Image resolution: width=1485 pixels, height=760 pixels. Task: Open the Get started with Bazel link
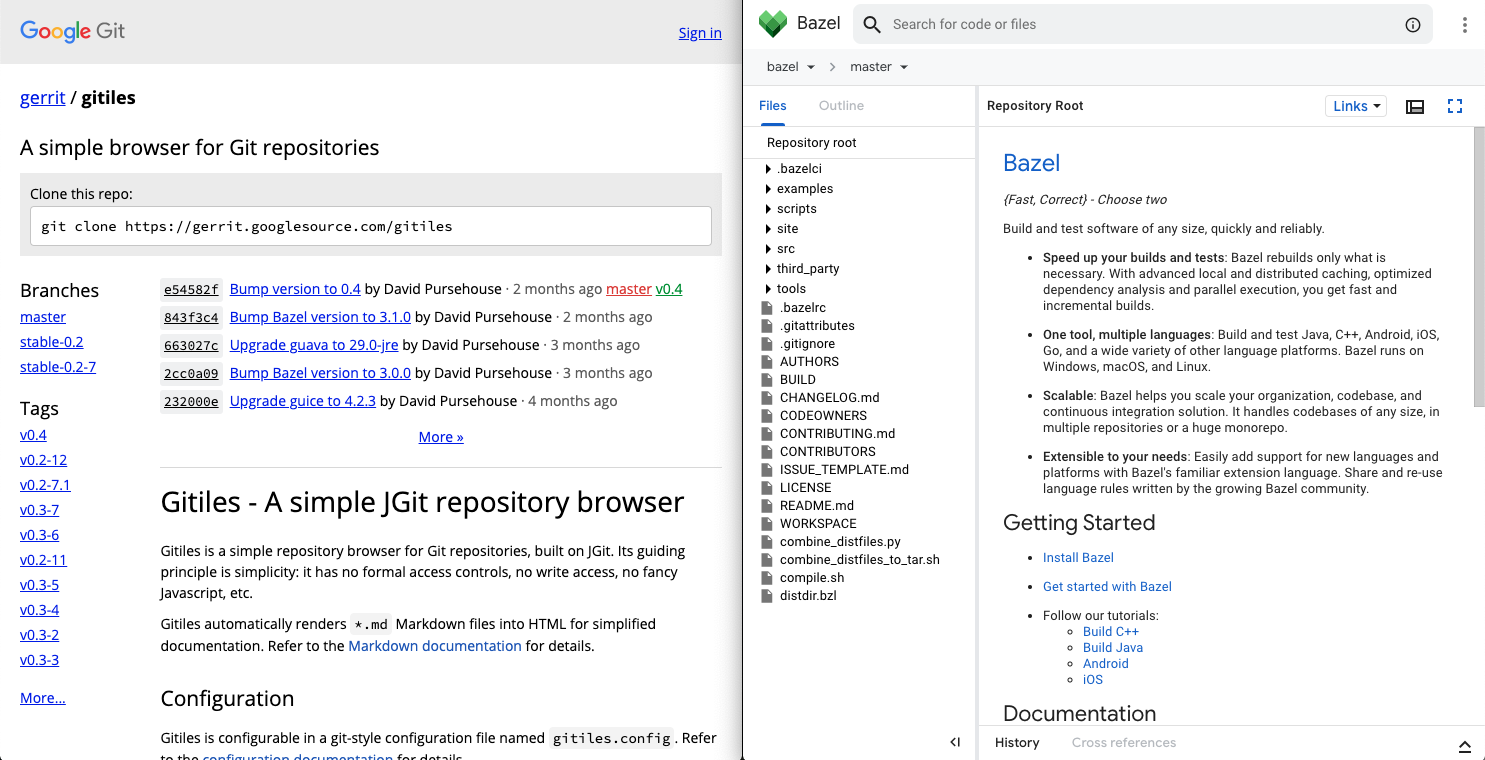1107,587
